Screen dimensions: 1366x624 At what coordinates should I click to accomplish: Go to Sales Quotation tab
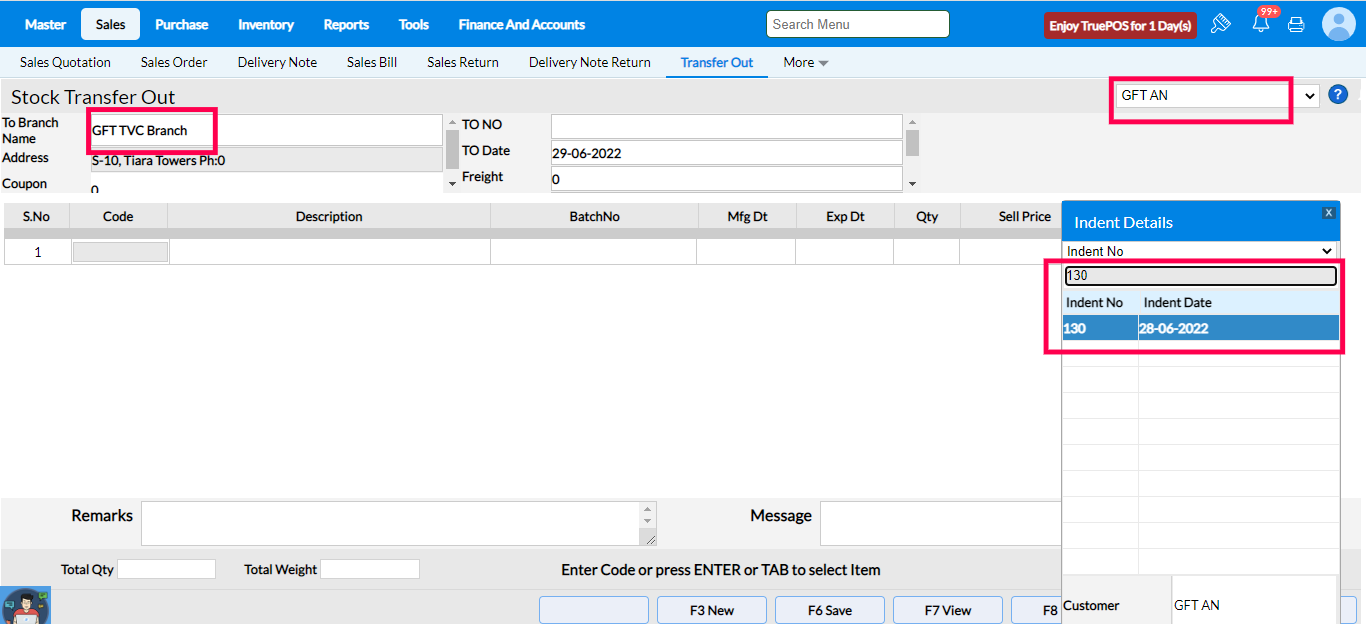65,62
